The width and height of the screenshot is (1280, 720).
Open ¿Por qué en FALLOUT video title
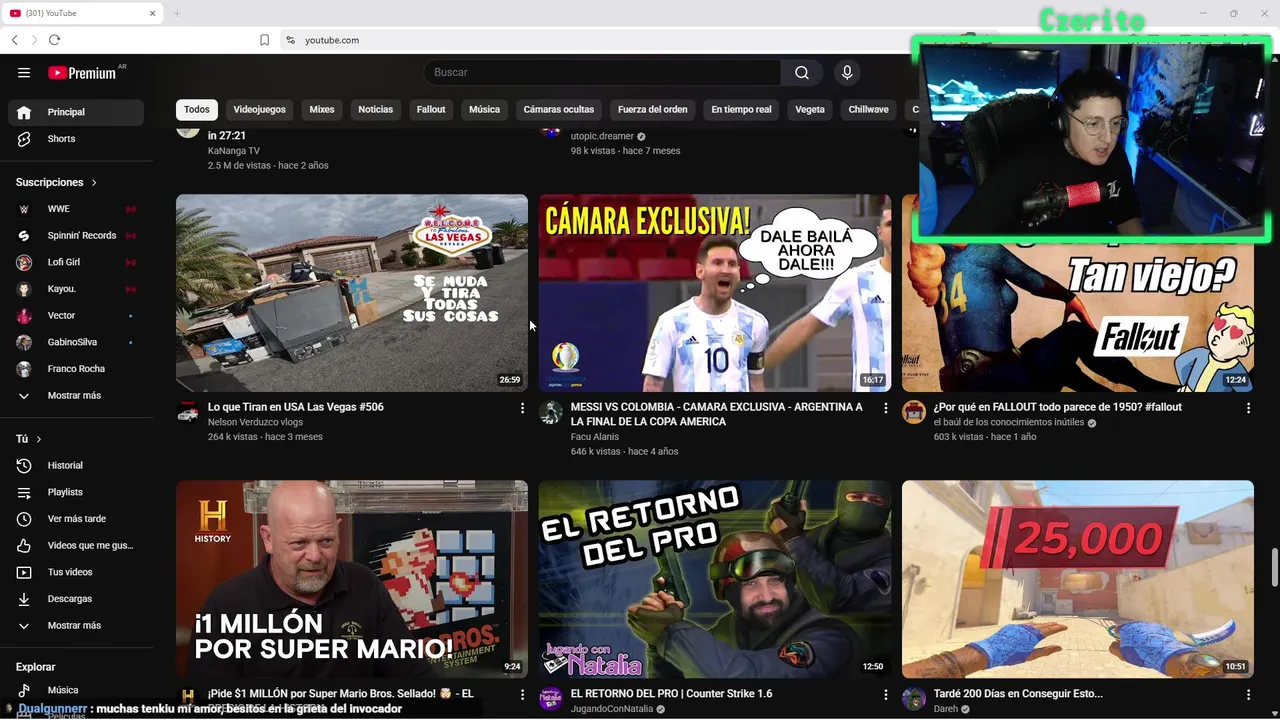[x=1058, y=407]
